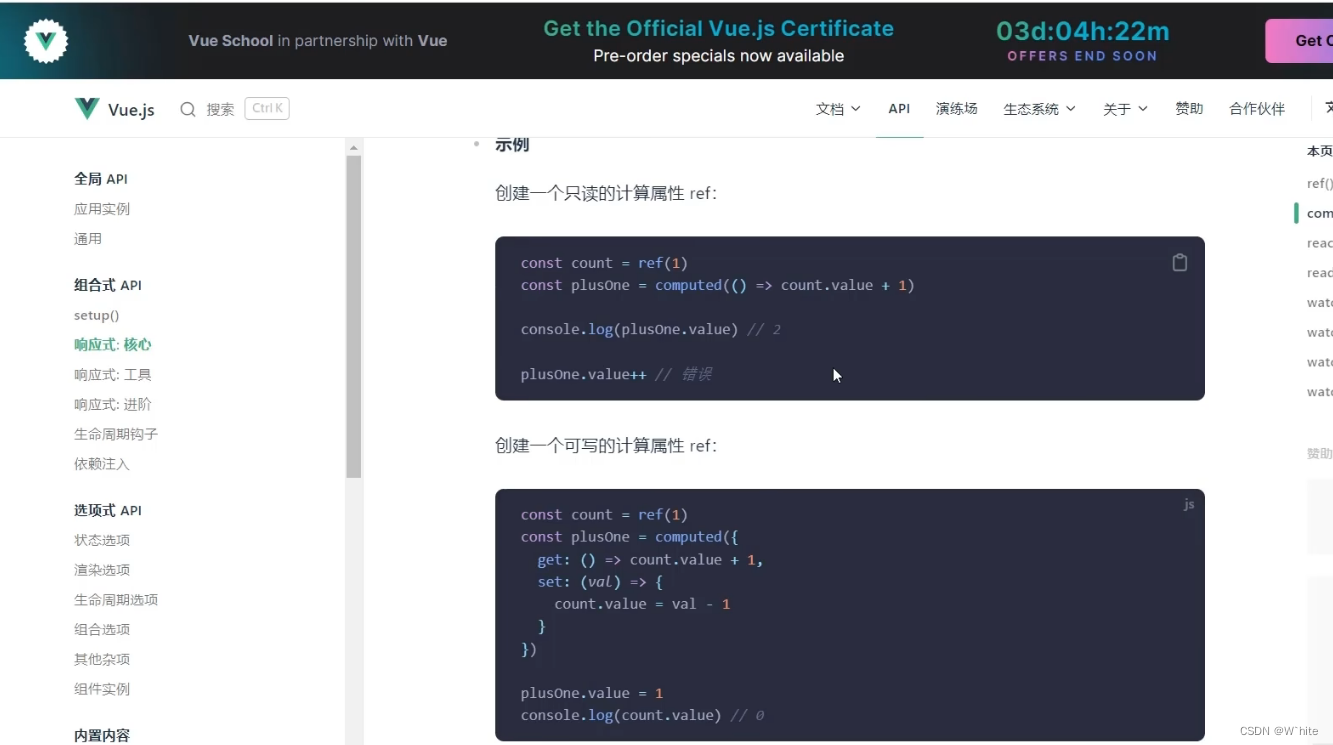1333x745 pixels.
Task: Open 状态选项 in sidebar
Action: coord(102,540)
